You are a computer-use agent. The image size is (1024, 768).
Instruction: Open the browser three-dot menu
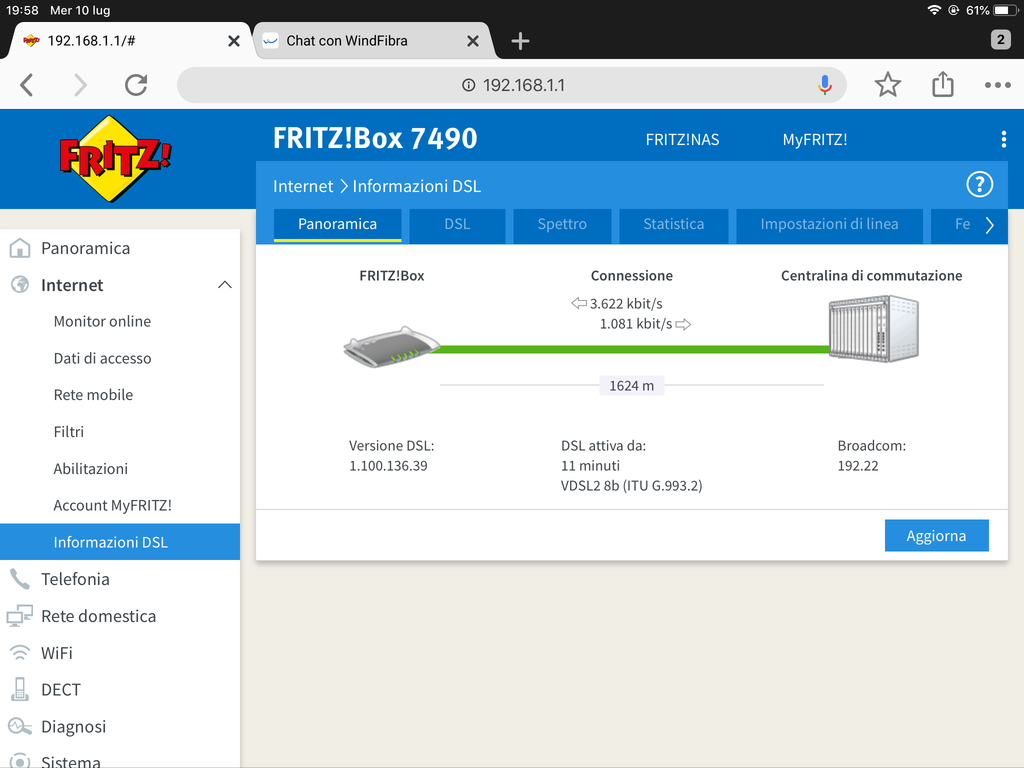997,85
